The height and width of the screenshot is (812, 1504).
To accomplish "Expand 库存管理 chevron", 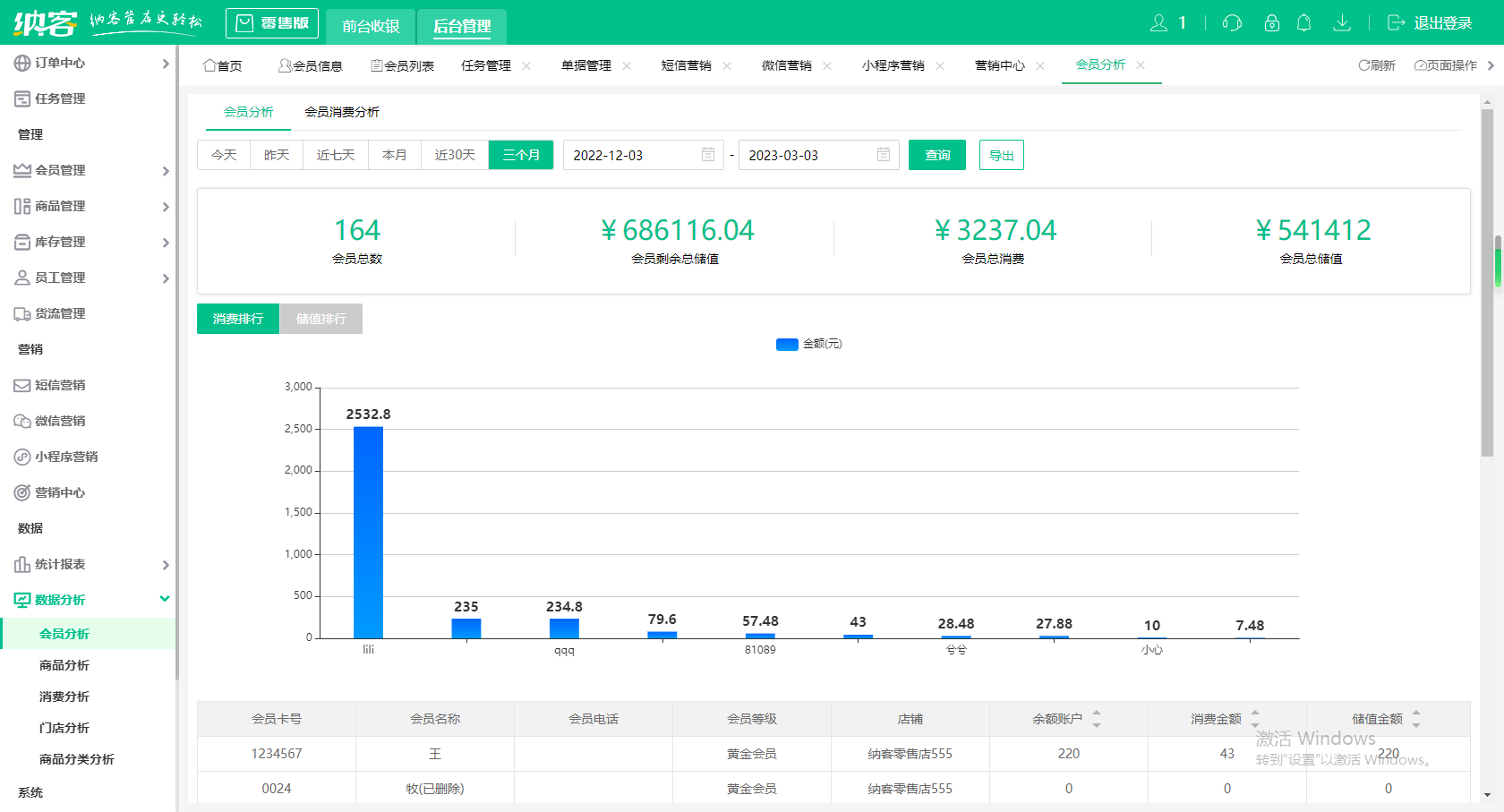I will [166, 243].
